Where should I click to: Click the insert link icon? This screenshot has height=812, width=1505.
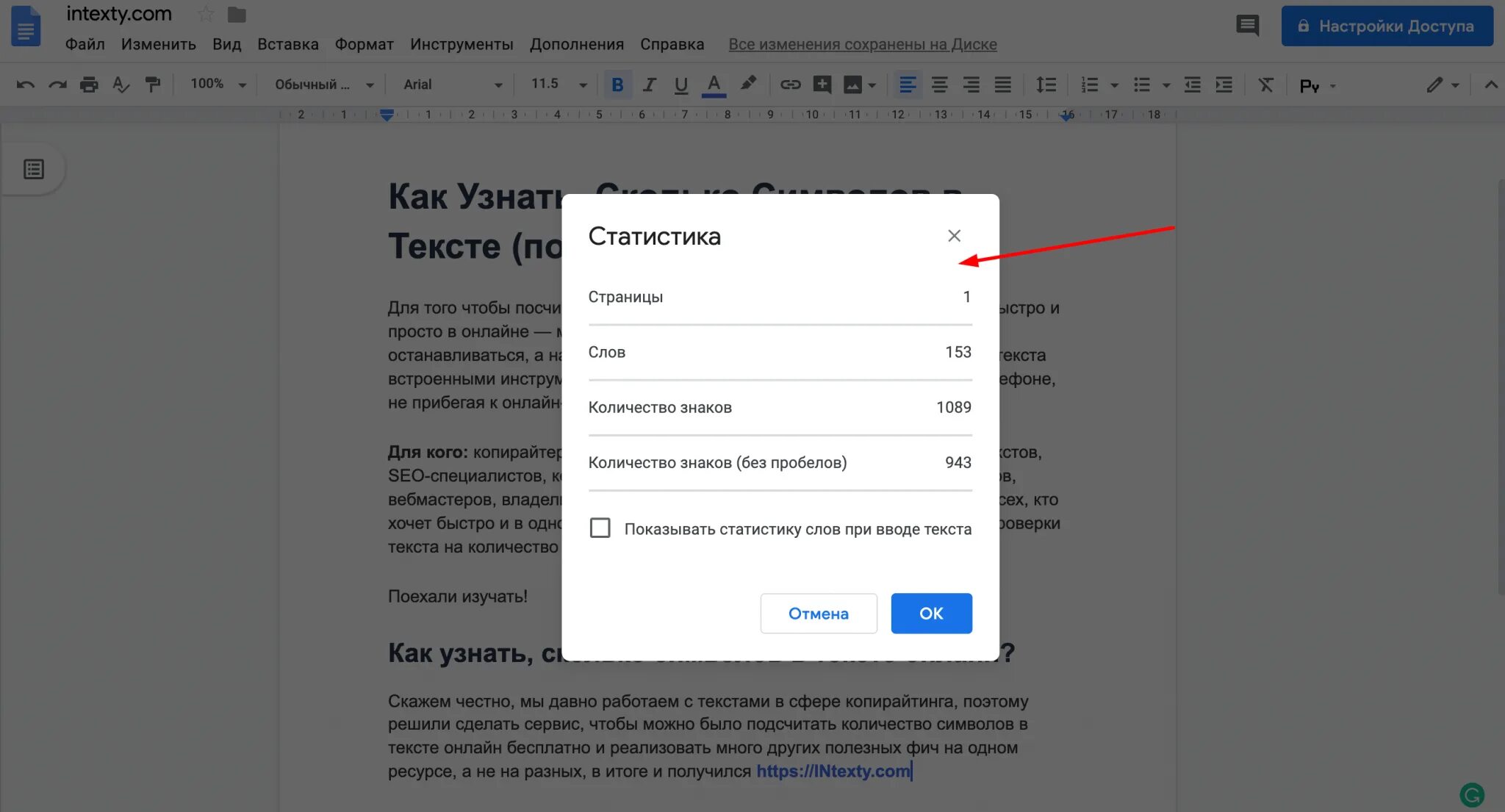(x=790, y=85)
